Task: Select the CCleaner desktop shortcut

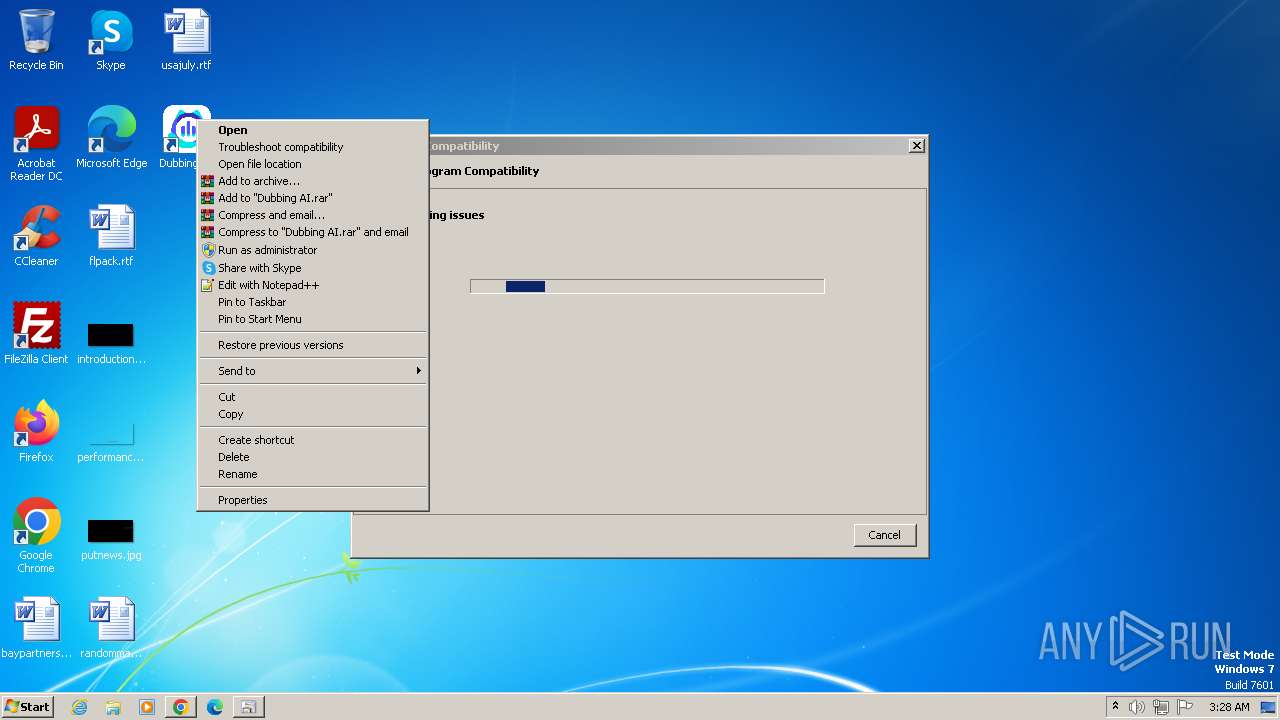Action: tap(36, 236)
